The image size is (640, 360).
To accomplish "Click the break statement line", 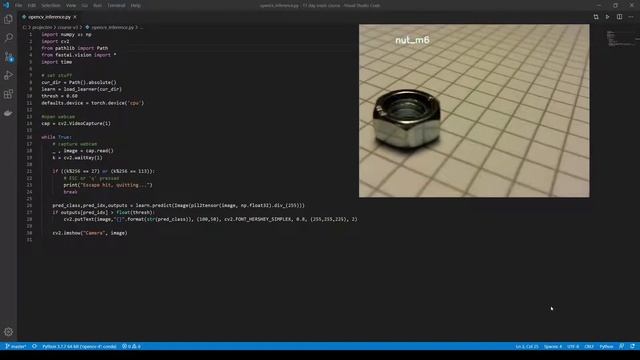I will click(70, 192).
